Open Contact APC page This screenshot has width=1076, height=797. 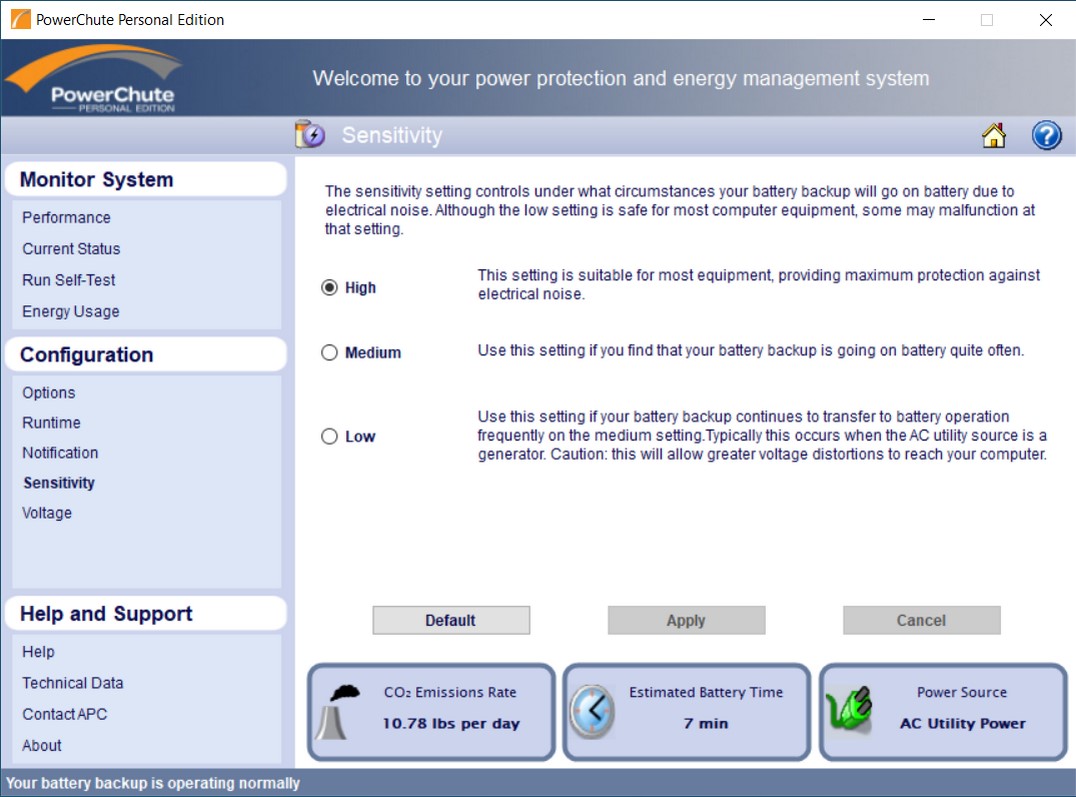click(x=65, y=714)
